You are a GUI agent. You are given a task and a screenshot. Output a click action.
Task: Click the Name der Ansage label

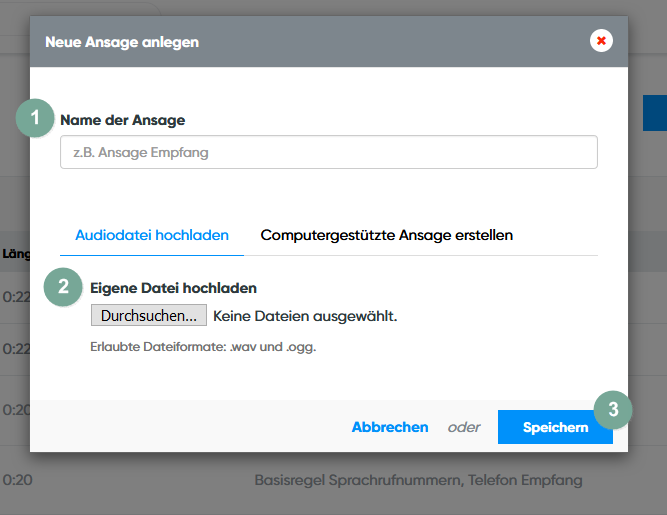pyautogui.click(x=122, y=120)
